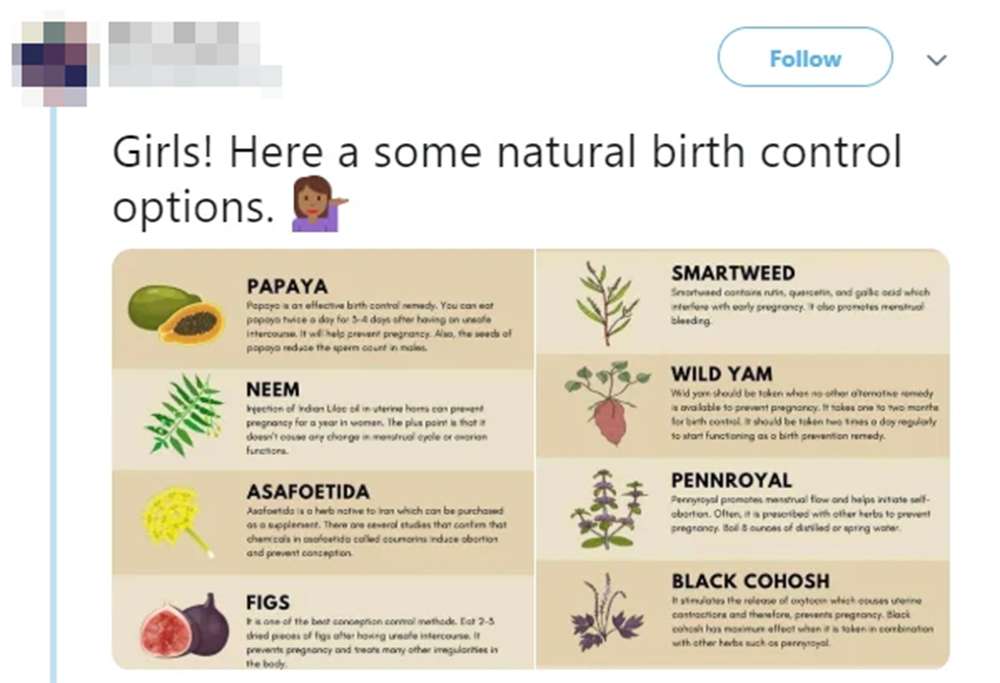Click the smartweed plant illustration

pyautogui.click(x=607, y=303)
